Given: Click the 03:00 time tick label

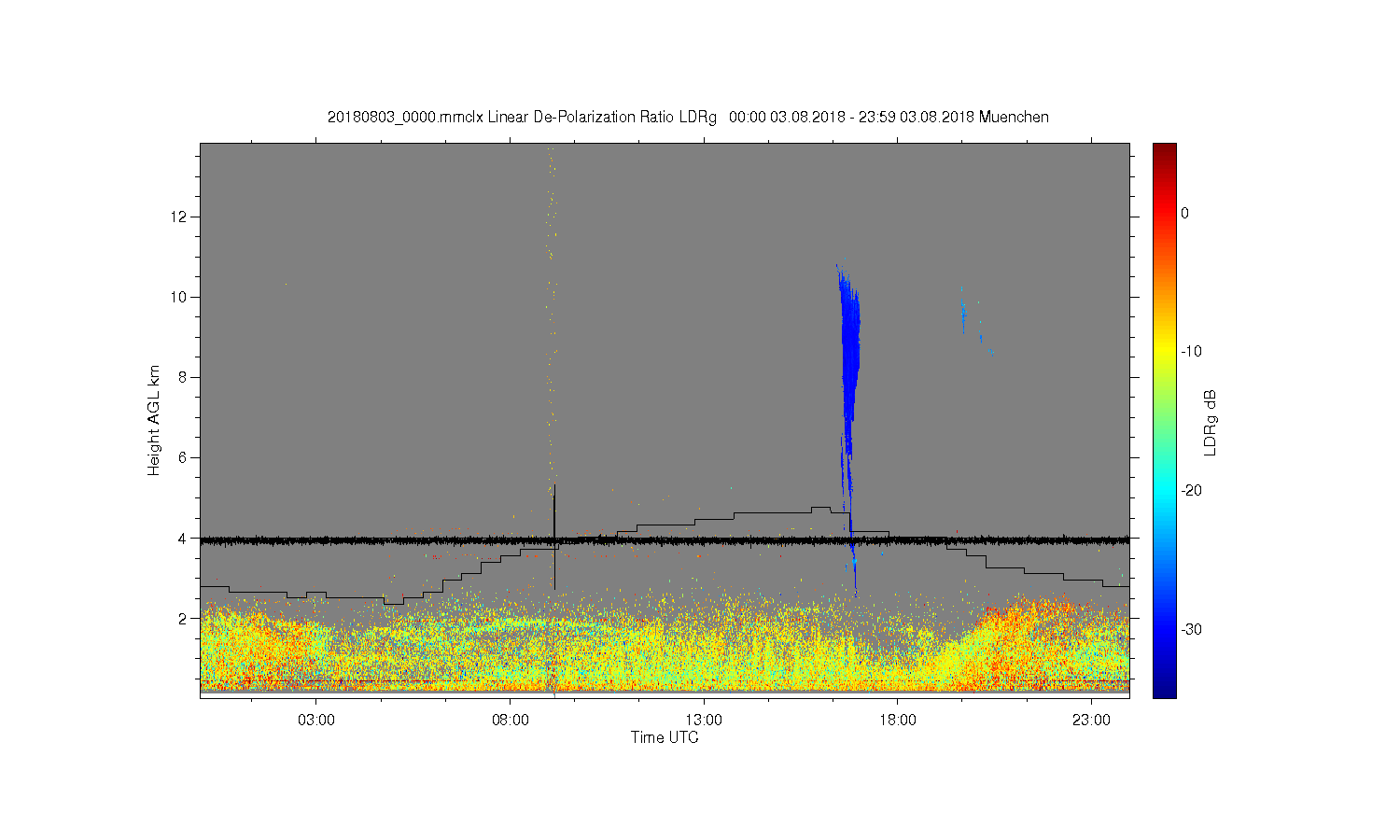Looking at the screenshot, I should (316, 721).
